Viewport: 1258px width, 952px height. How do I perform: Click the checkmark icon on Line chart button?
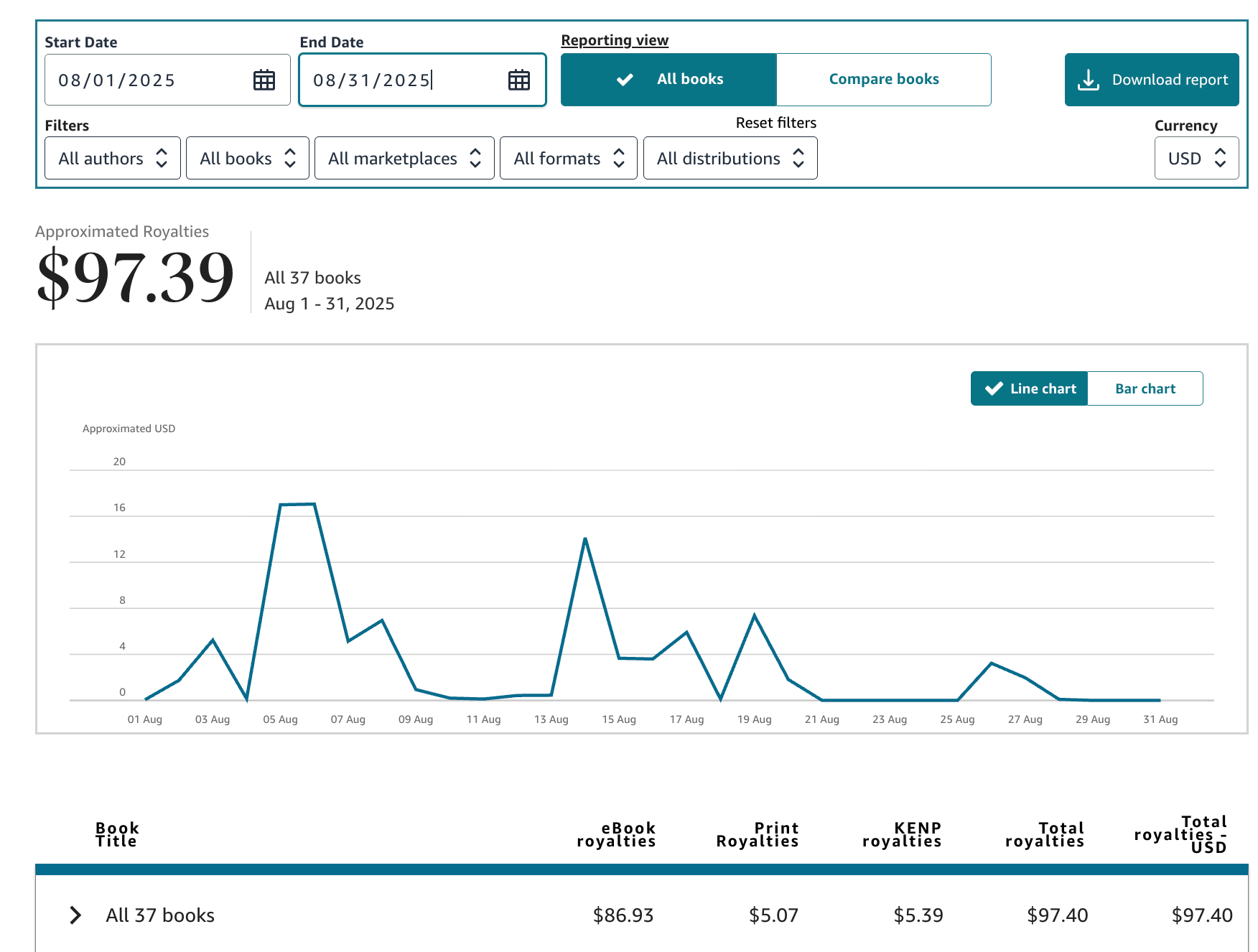(993, 388)
